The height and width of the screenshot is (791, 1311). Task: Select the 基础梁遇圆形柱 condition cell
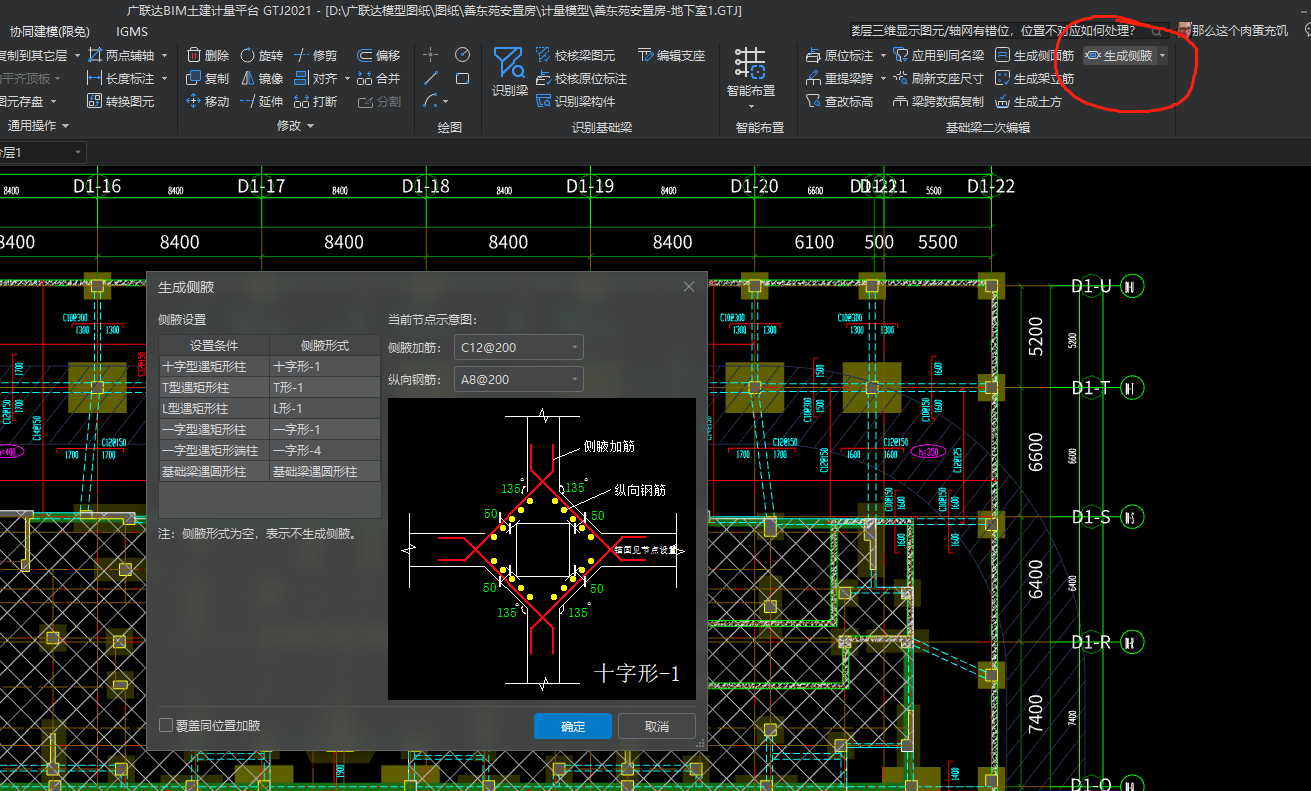point(214,472)
